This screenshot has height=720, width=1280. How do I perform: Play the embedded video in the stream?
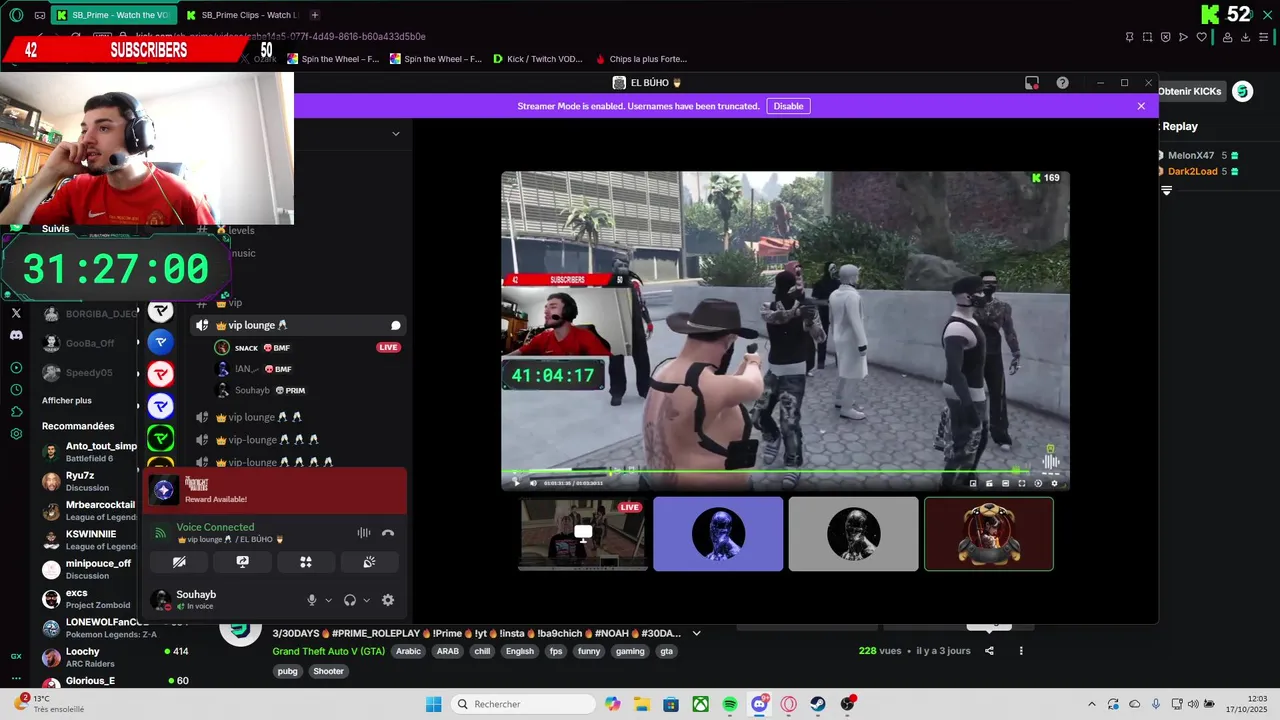[x=517, y=483]
